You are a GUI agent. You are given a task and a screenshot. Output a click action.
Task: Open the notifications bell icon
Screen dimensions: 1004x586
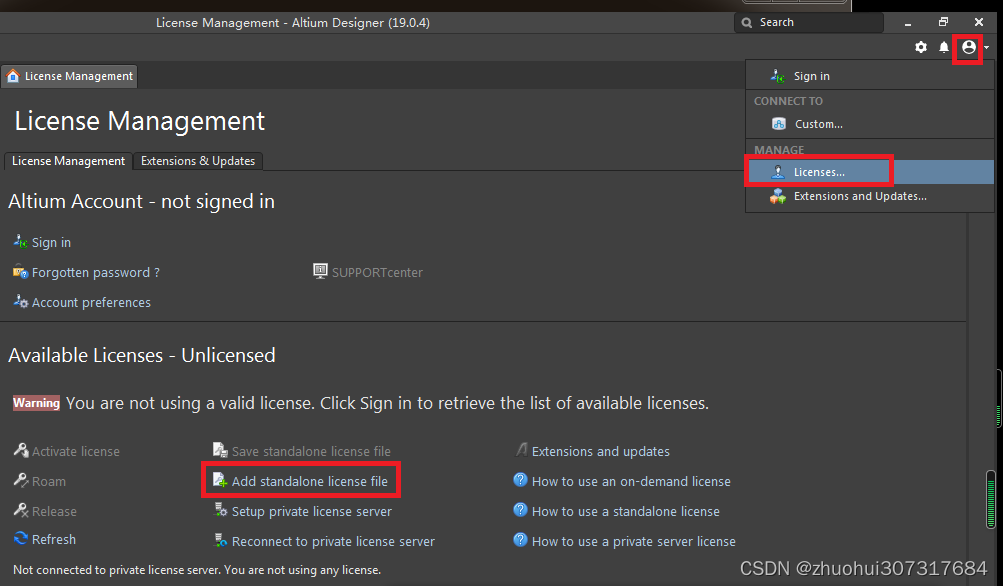pos(944,47)
